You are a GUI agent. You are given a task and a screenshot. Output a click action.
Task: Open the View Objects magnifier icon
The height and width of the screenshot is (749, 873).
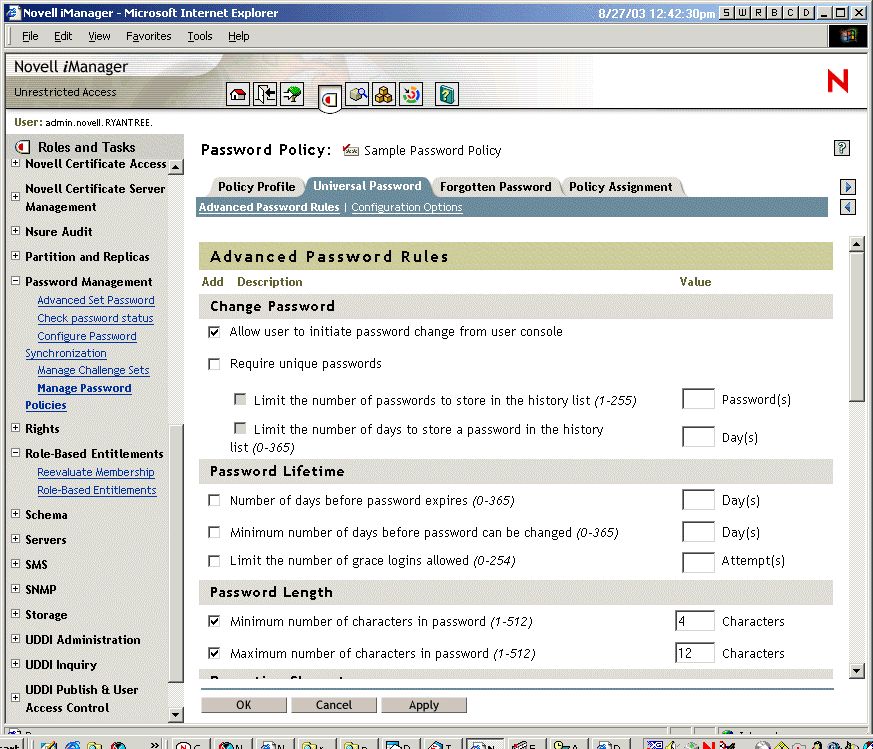[x=357, y=93]
